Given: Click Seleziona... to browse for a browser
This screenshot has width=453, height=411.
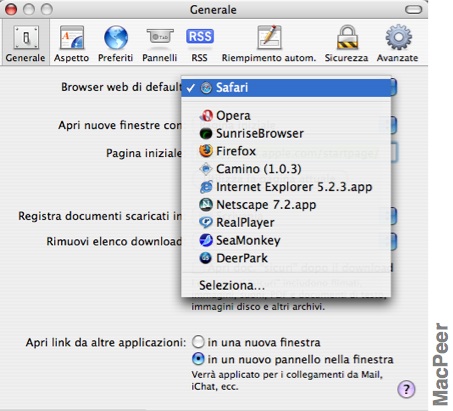Looking at the screenshot, I should coord(286,285).
